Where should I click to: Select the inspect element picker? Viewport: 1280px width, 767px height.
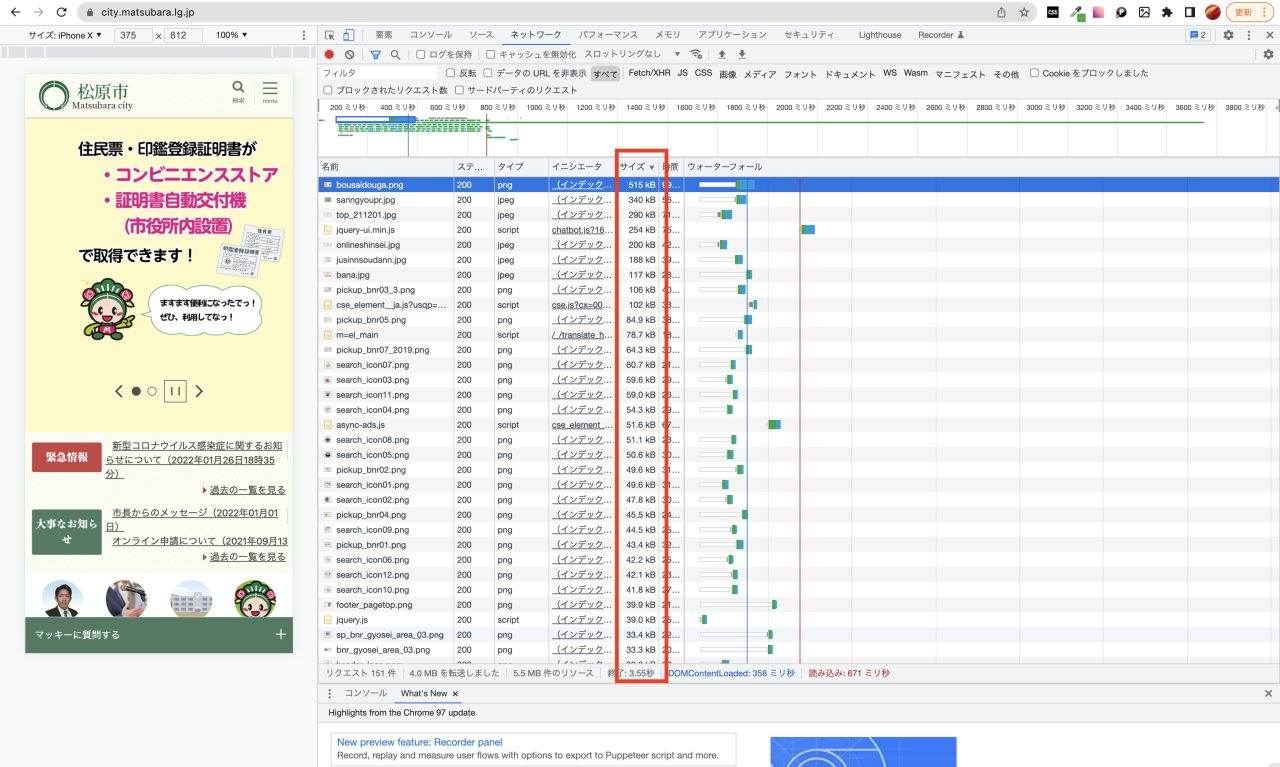[330, 35]
